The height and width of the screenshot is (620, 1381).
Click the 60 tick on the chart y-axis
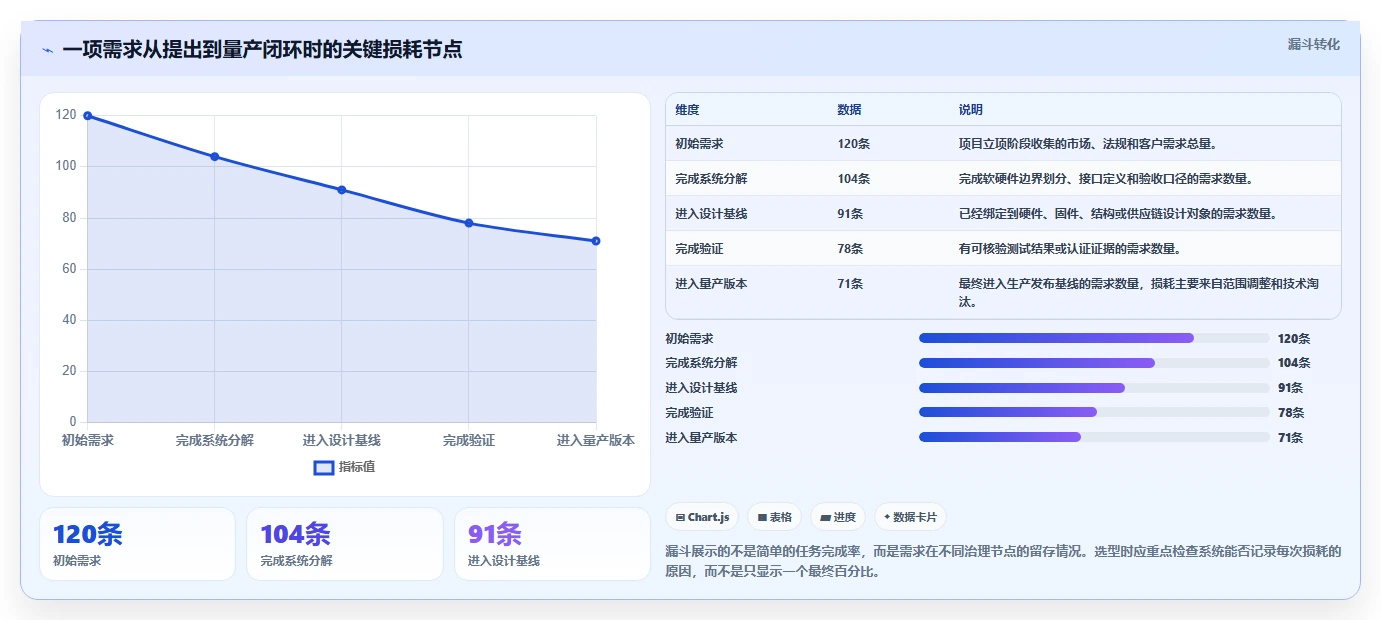coord(69,269)
